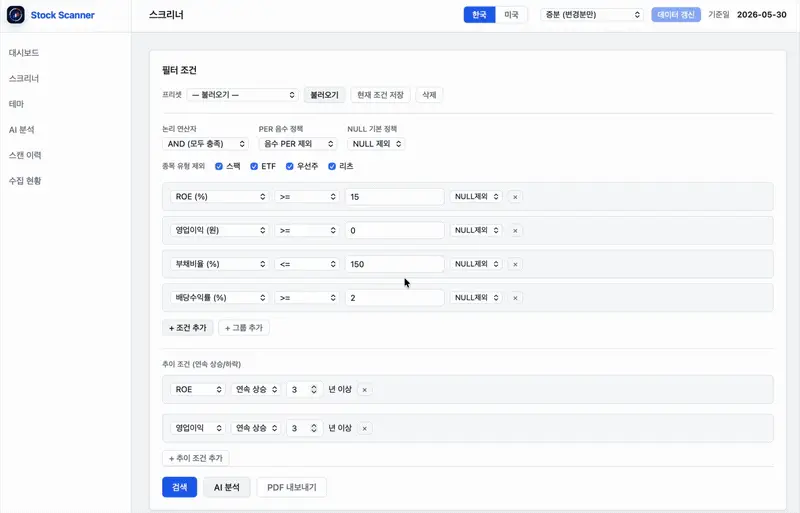Open the operator dropdown in ROE (%) row
The height and width of the screenshot is (513, 800).
307,197
